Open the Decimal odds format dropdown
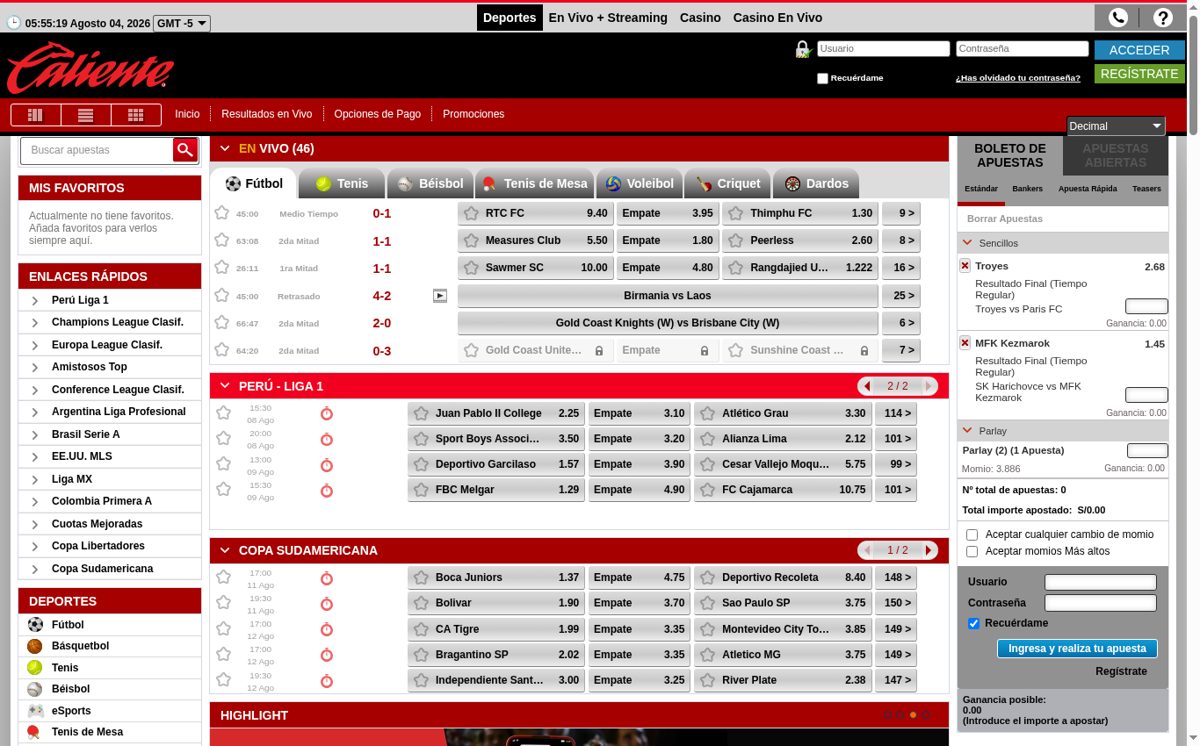1200x746 pixels. [x=1116, y=126]
